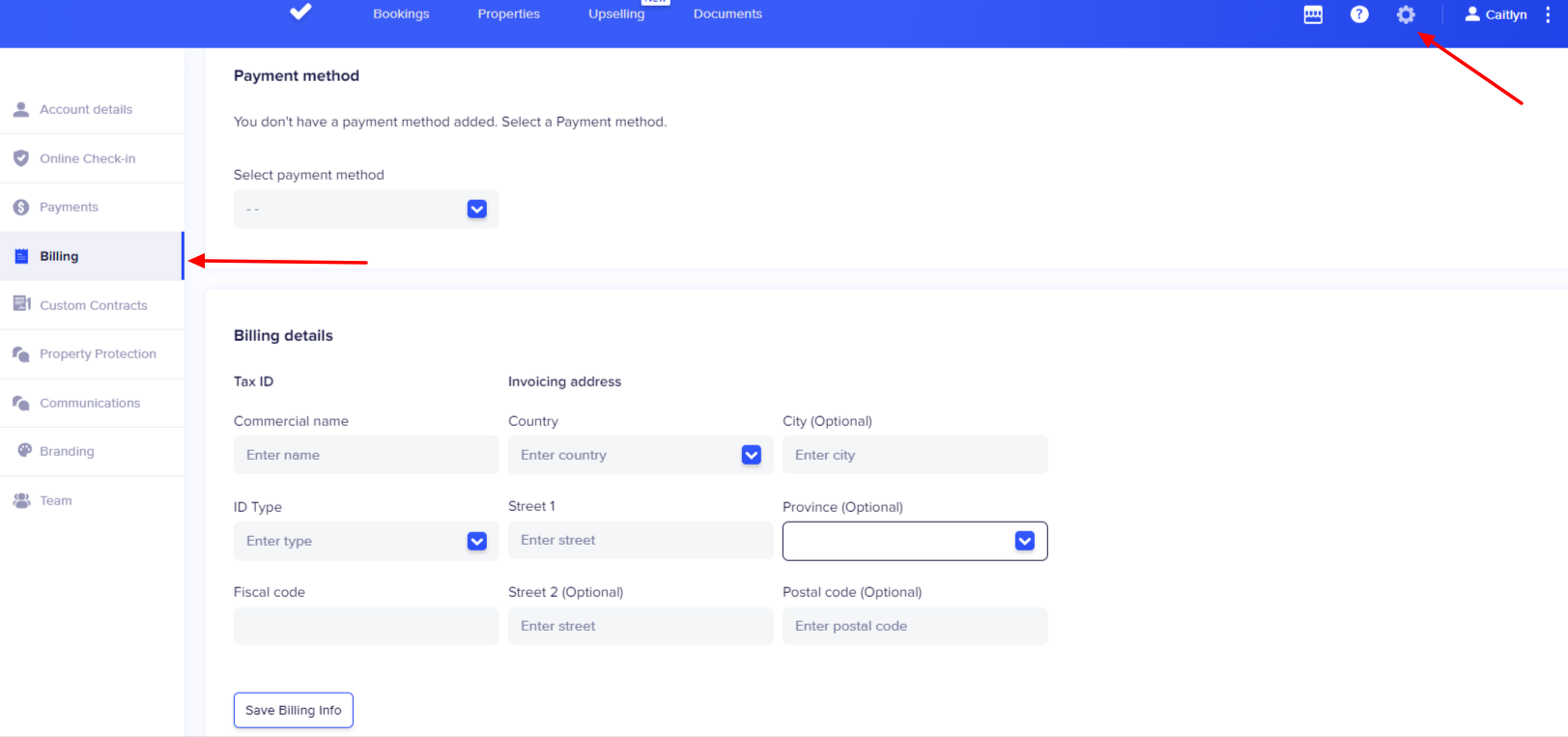Open the Properties tab
This screenshot has width=1568, height=737.
tap(508, 14)
